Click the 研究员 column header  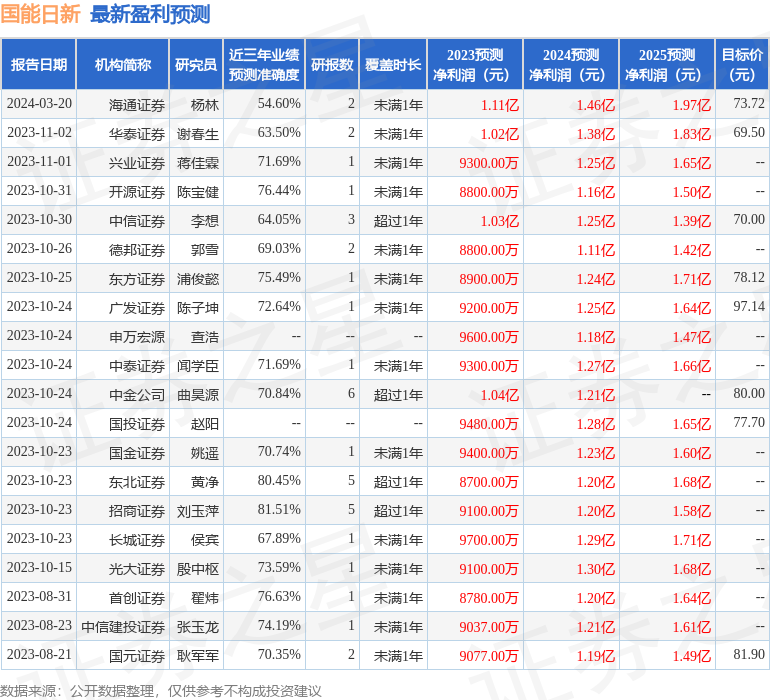tap(196, 64)
